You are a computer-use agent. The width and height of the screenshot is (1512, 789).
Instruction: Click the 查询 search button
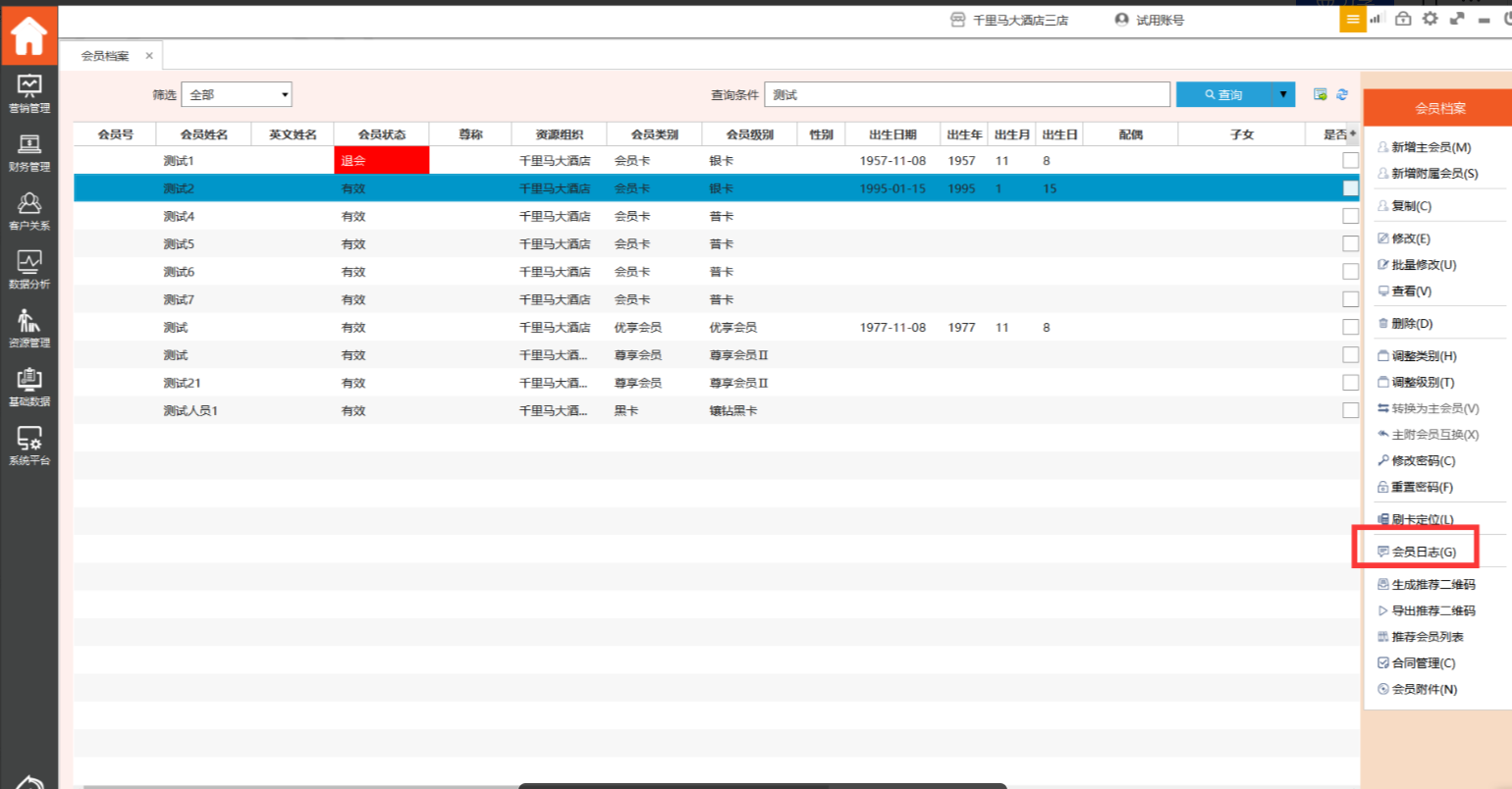coord(1223,95)
